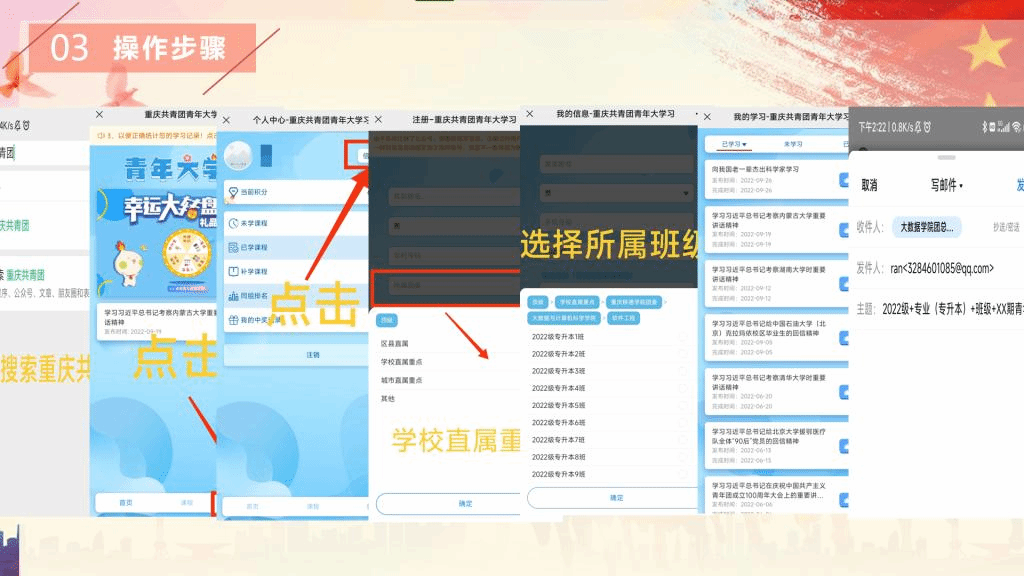
Task: Close the 我的信息 page with X icon
Action: click(x=529, y=114)
